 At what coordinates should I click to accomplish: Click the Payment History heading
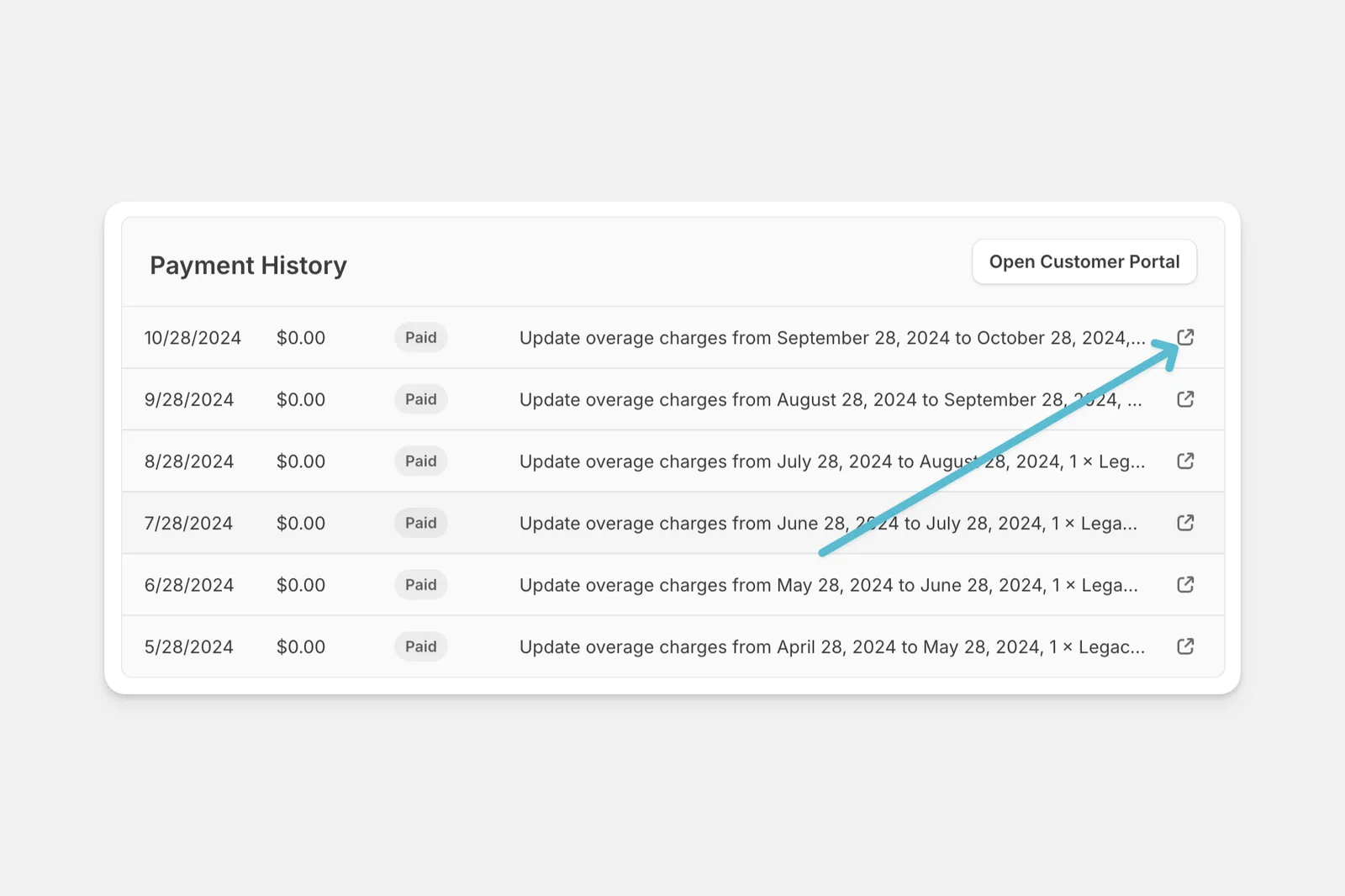pyautogui.click(x=248, y=266)
